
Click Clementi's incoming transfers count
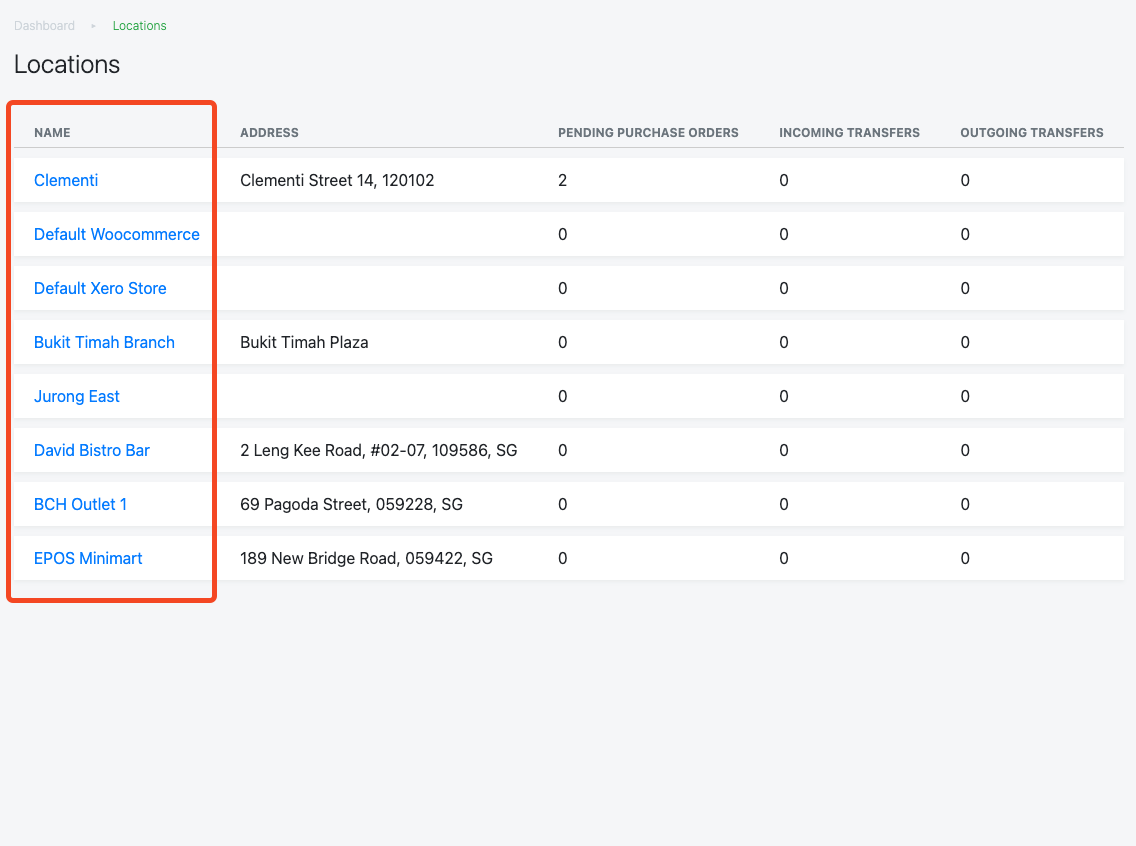(784, 180)
